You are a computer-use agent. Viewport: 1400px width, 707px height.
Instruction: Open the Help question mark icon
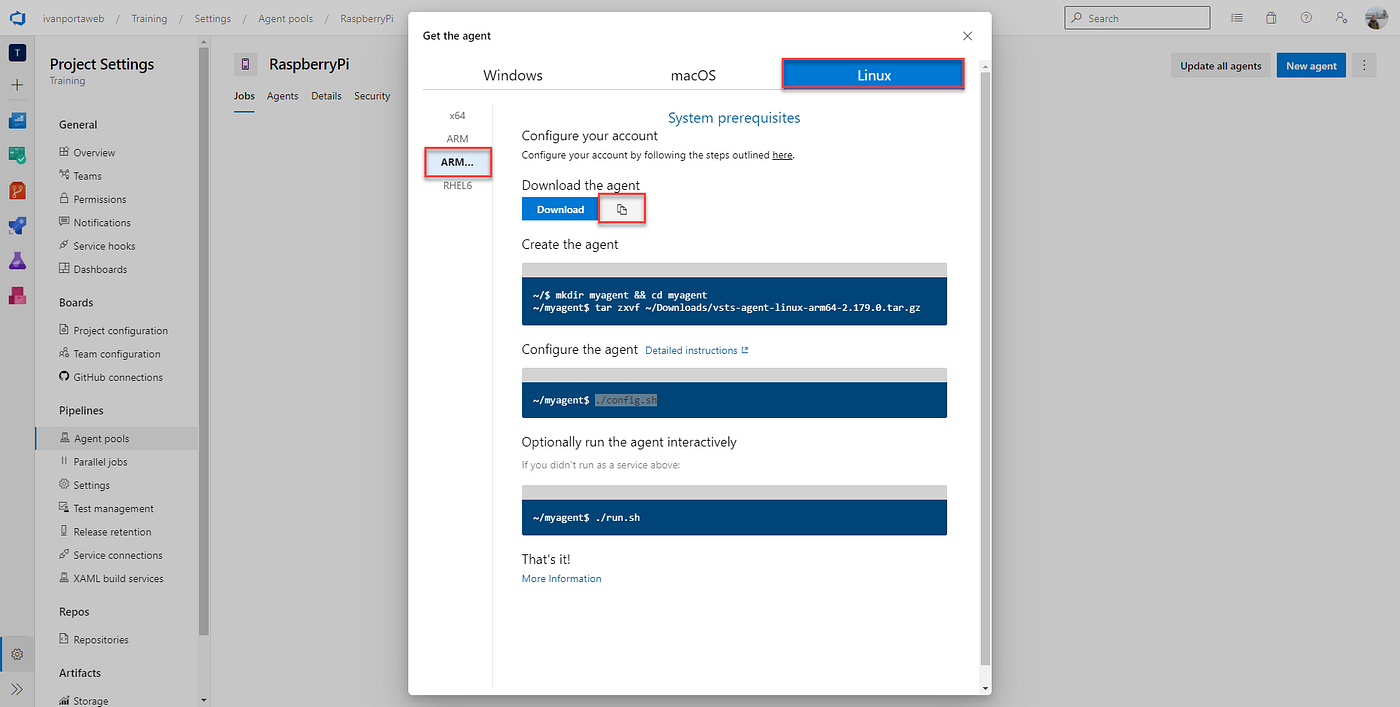pyautogui.click(x=1306, y=17)
